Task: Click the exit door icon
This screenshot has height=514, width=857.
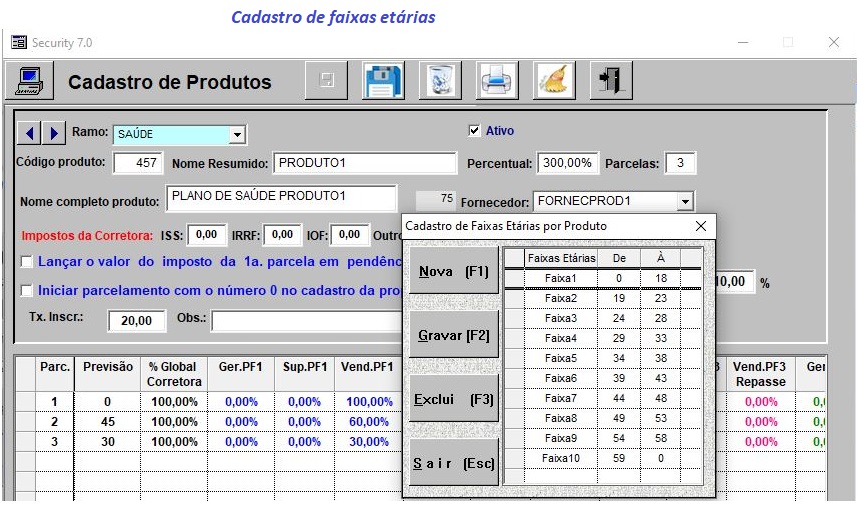Action: pos(611,81)
